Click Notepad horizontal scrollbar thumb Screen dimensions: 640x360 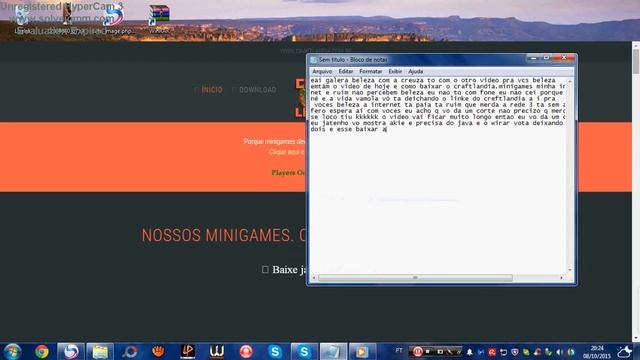point(415,278)
